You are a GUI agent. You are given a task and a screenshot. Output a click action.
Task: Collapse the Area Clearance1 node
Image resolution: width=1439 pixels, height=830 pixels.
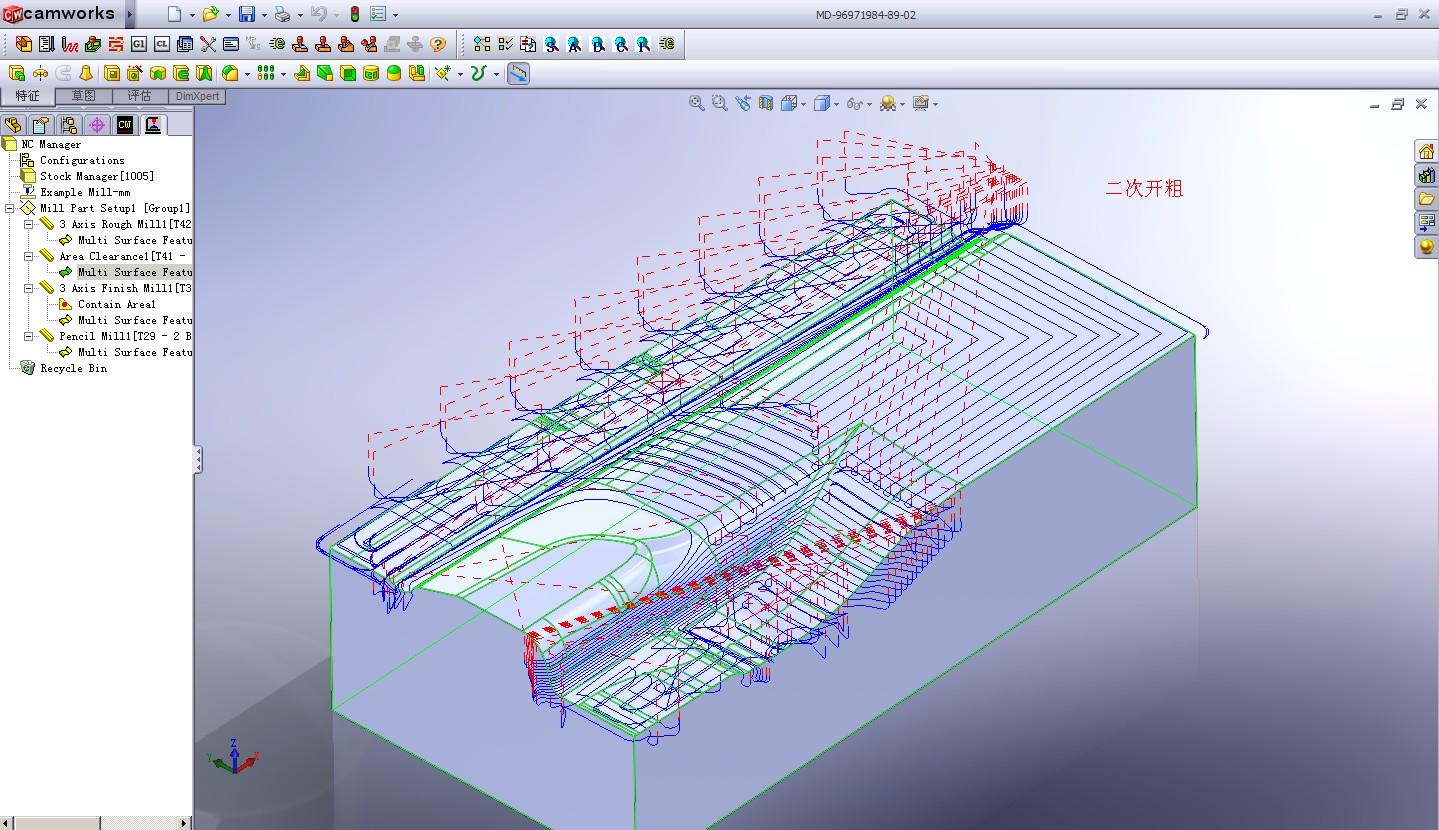(x=28, y=256)
